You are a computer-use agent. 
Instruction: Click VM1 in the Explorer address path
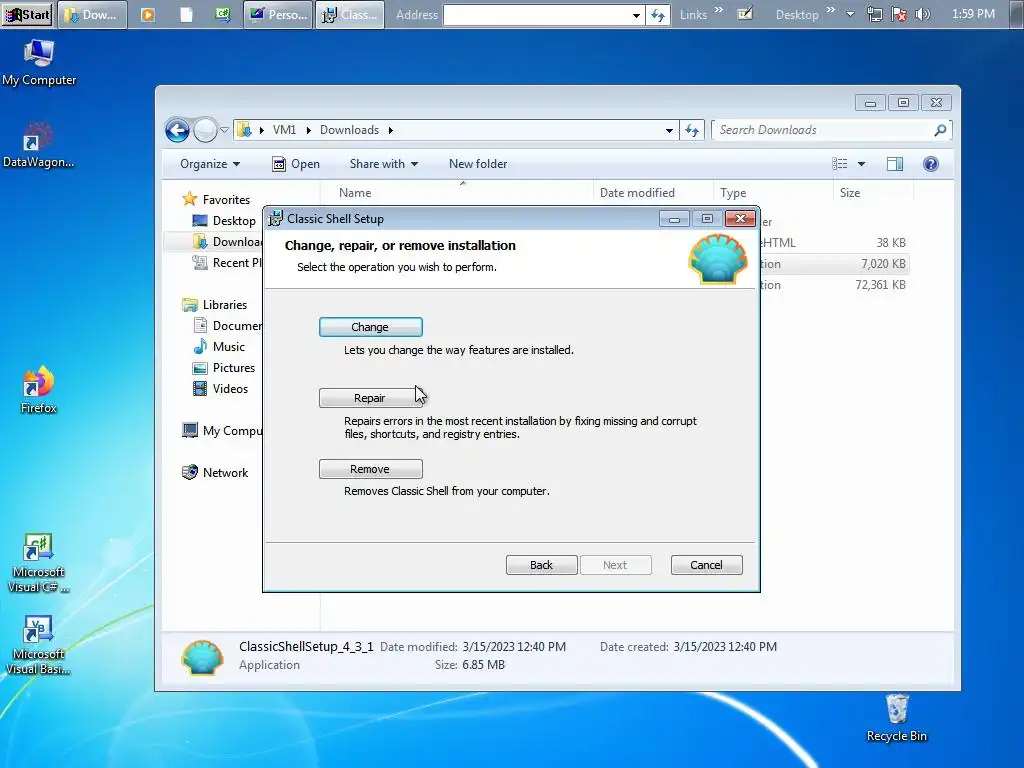point(284,130)
